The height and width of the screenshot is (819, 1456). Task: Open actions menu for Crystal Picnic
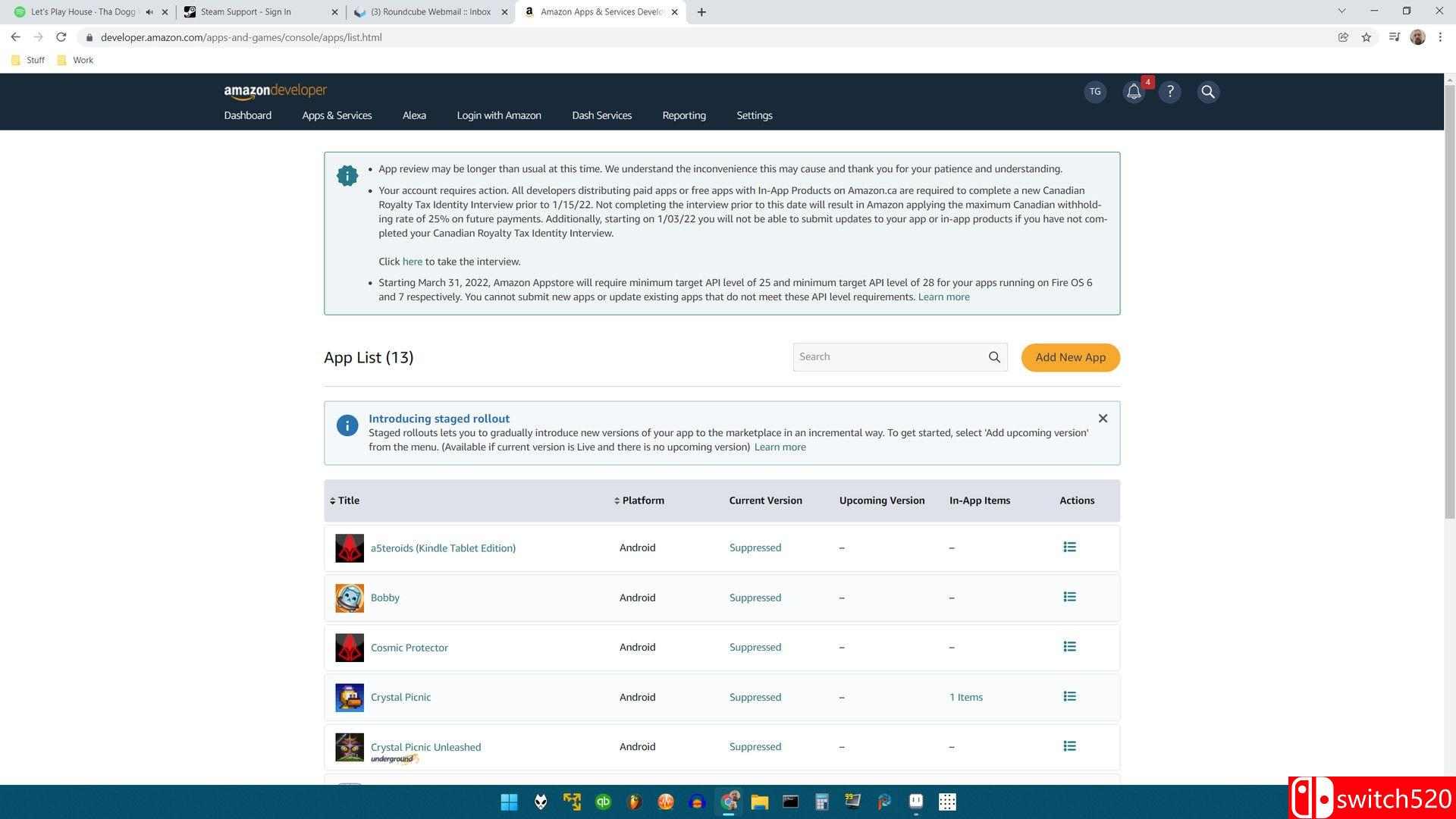point(1069,697)
